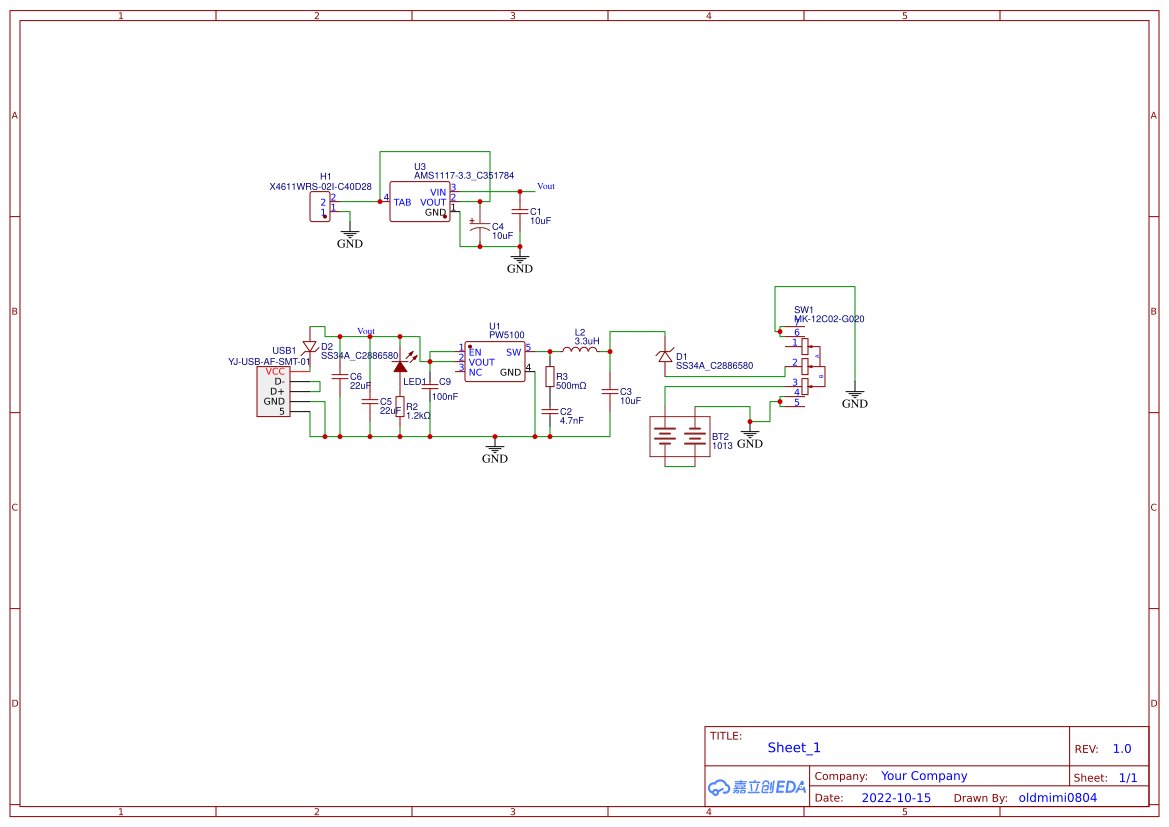Click the MK-12C02-G020 switch part label
The image size is (1169, 827).
tap(829, 319)
